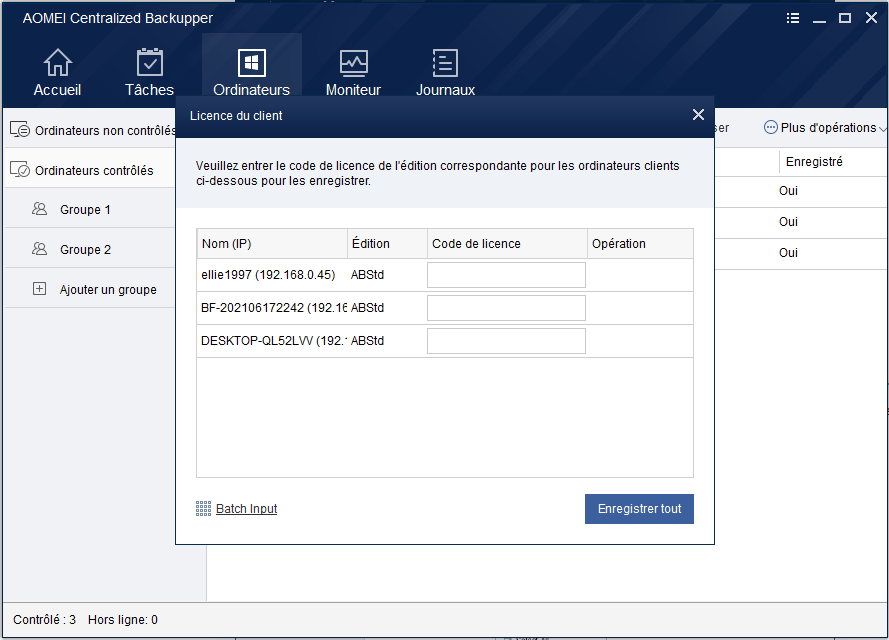The width and height of the screenshot is (889, 640).
Task: Click the Licence du client dialog title
Action: click(236, 116)
